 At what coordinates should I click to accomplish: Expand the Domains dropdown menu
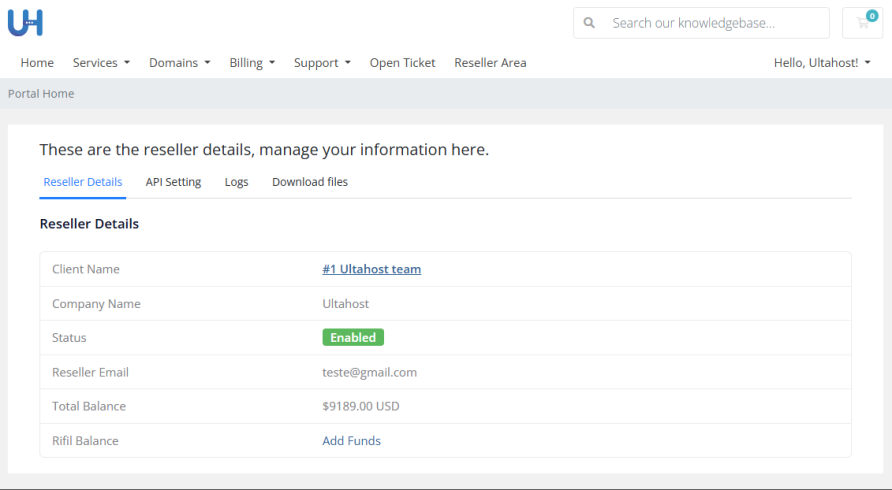[x=179, y=62]
